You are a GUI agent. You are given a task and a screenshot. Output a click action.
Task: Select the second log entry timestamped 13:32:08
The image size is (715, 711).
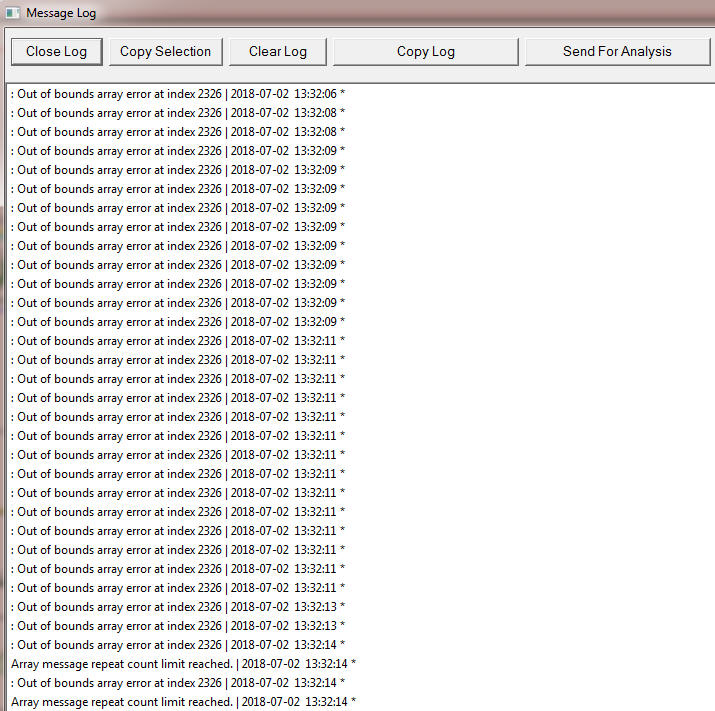(178, 132)
